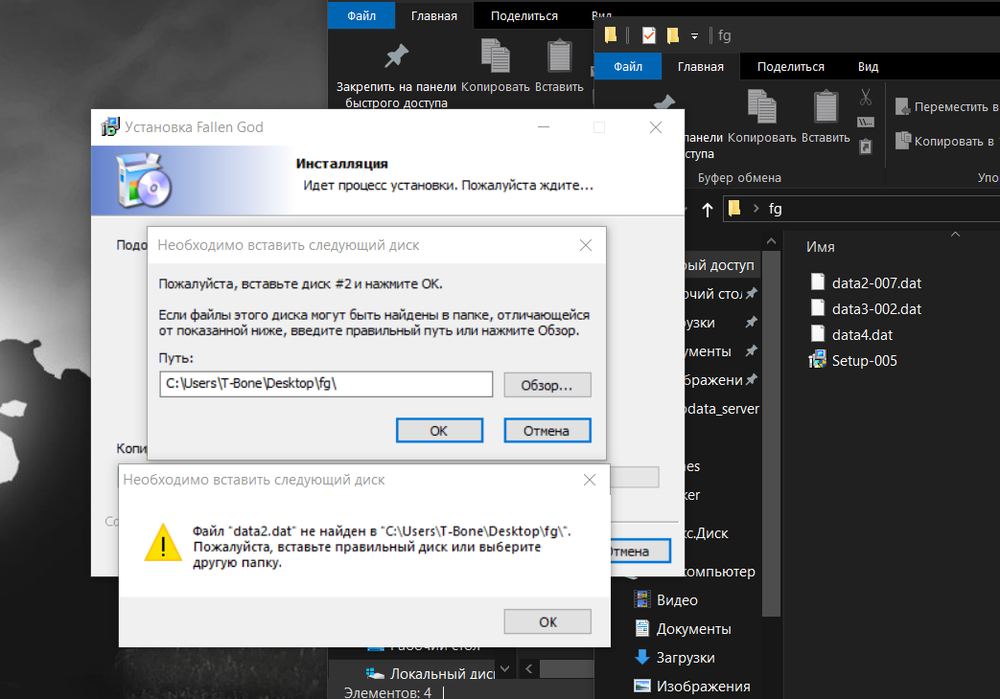This screenshot has height=699, width=1000.
Task: Click Копировать в button in fg ribbon
Action: coord(944,140)
